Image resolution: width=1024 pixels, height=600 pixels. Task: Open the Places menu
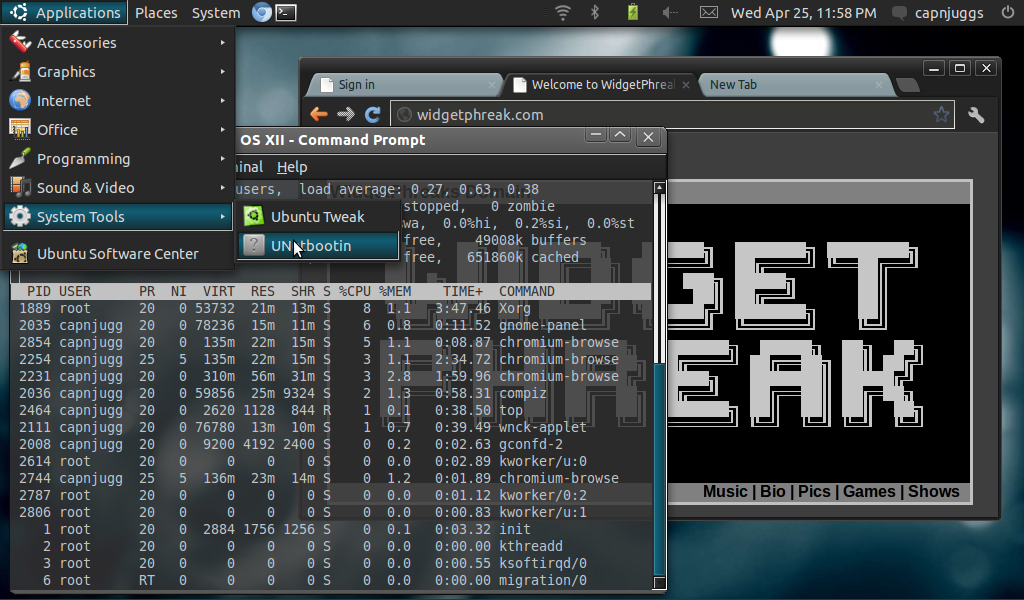point(156,12)
